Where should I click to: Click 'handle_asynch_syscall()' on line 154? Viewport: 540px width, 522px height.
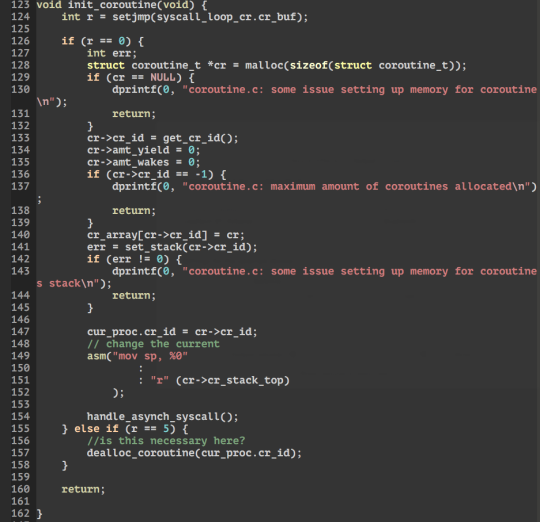click(x=159, y=417)
